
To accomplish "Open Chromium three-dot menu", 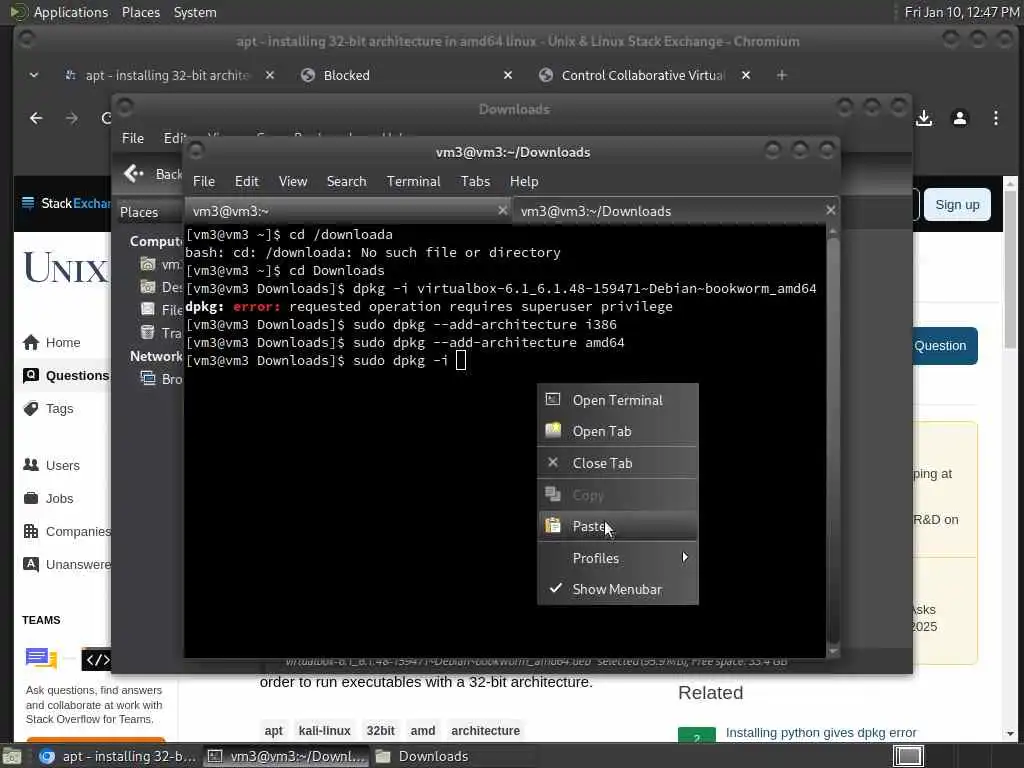I will [995, 118].
